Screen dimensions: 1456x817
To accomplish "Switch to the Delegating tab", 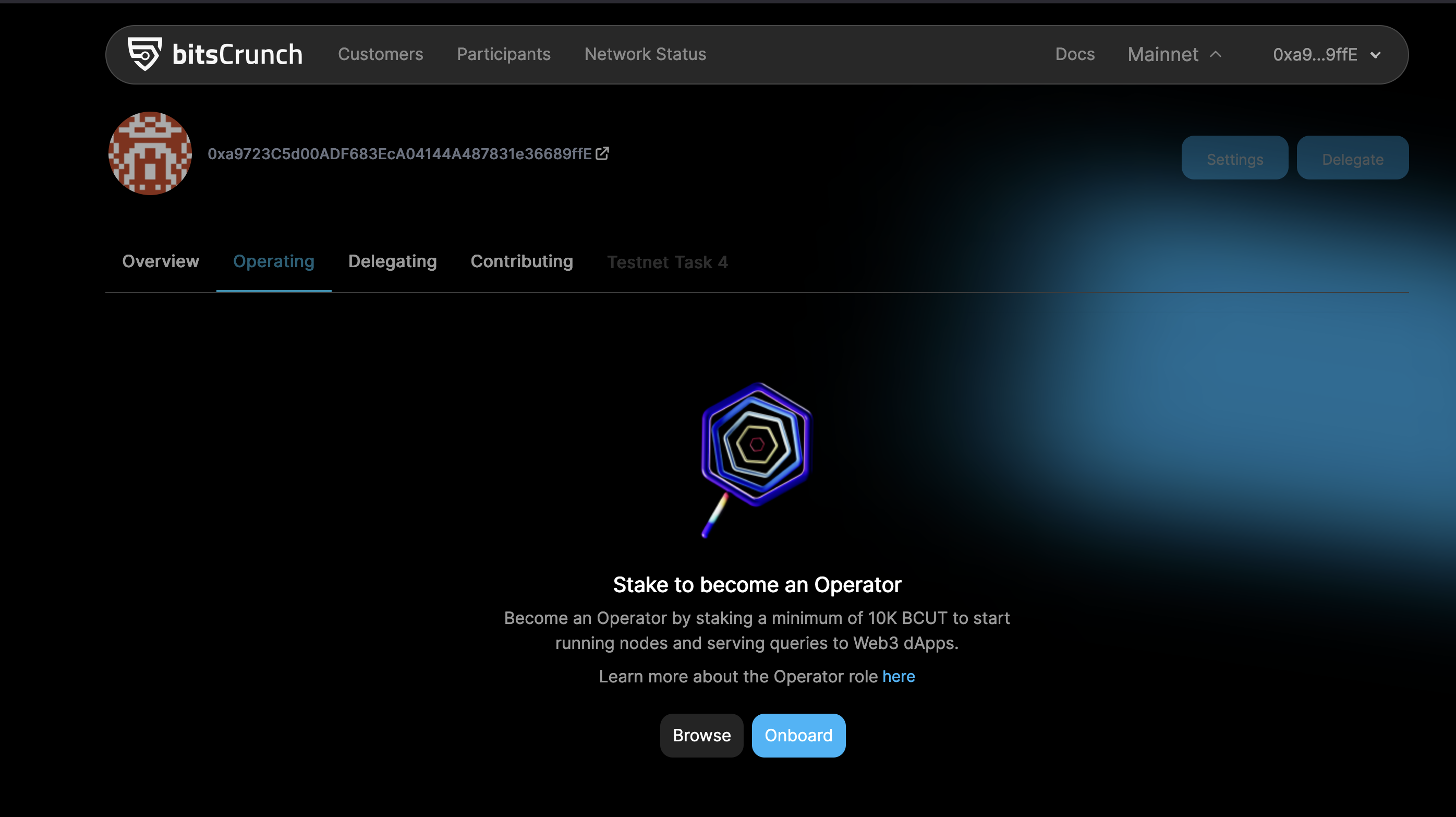I will pyautogui.click(x=392, y=261).
